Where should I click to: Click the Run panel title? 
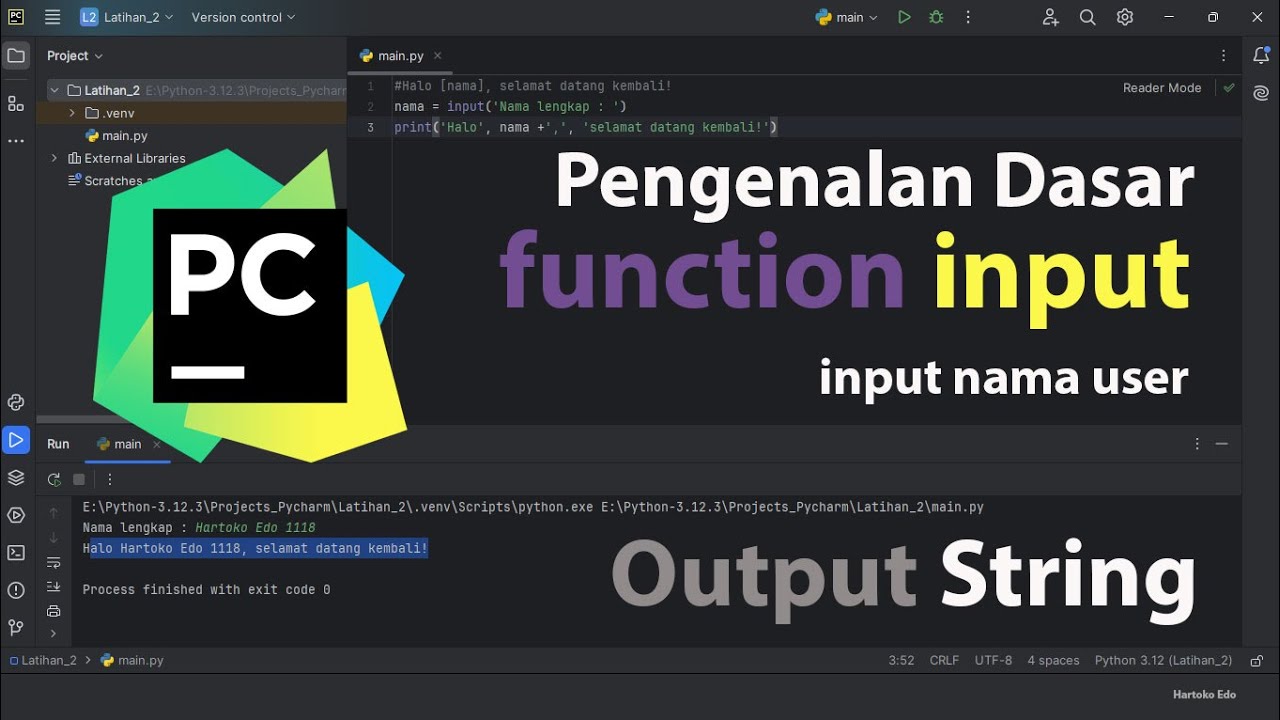[x=58, y=444]
